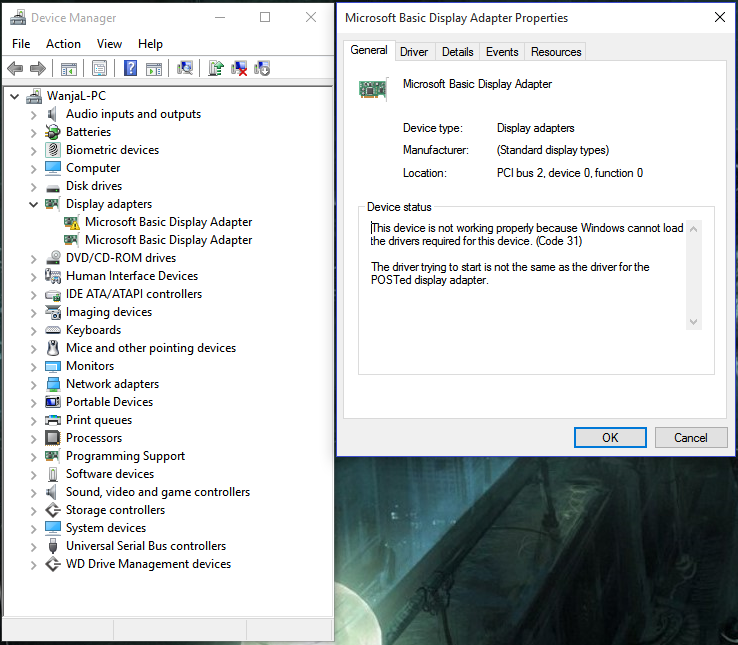Screen dimensions: 738x645
Task: Select the General tab
Action: 369,50
